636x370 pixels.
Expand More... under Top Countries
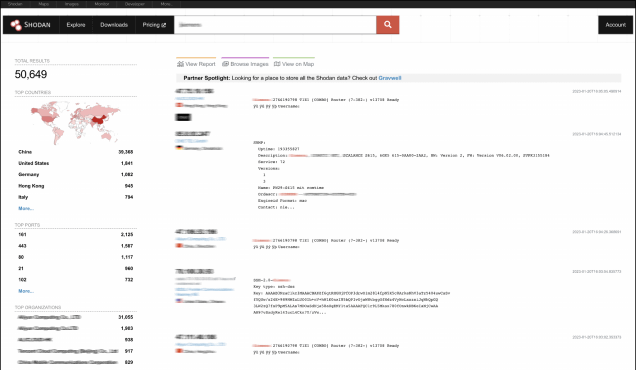26,209
